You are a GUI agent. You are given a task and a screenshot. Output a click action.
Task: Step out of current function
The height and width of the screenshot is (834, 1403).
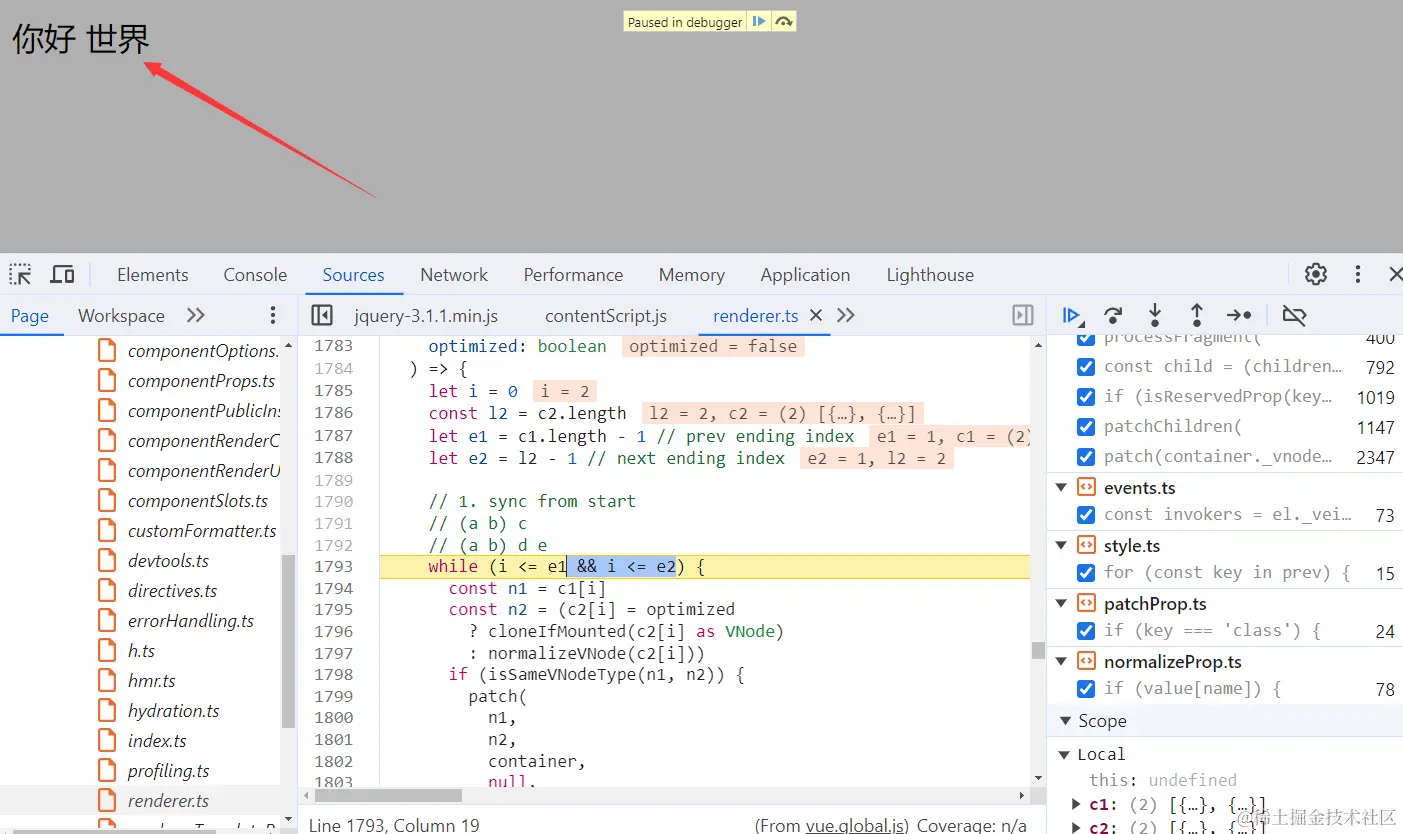(1196, 315)
